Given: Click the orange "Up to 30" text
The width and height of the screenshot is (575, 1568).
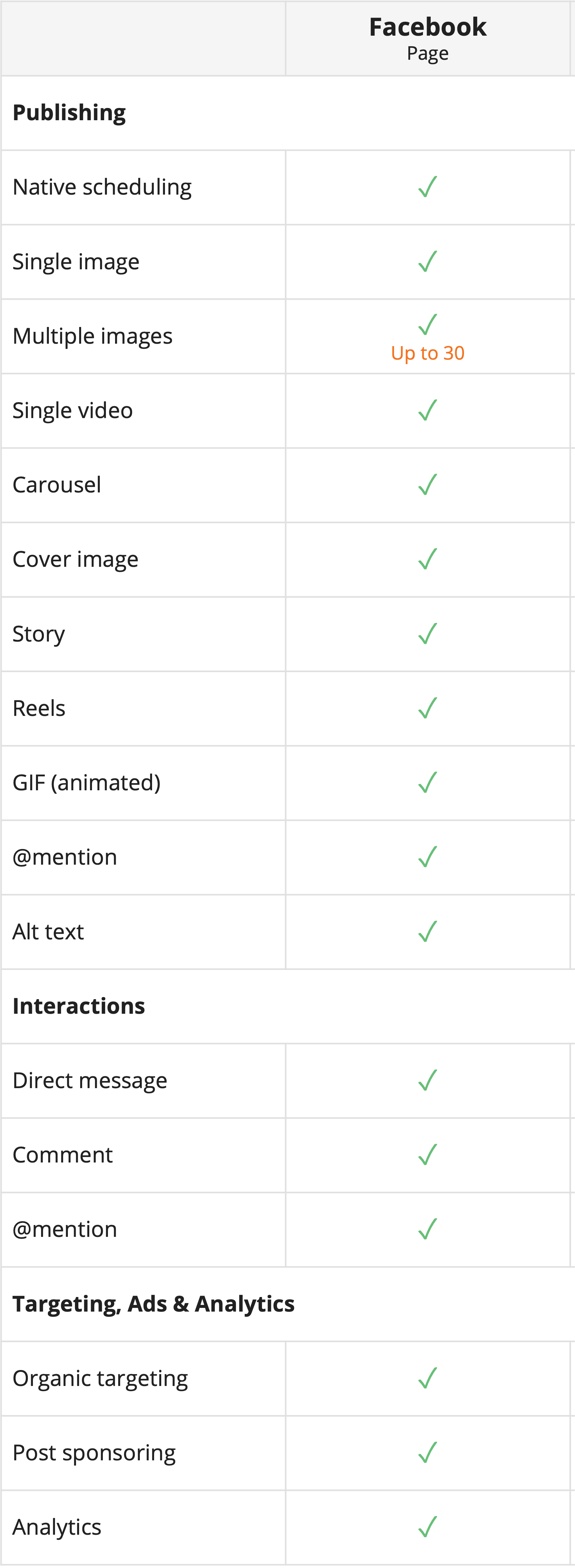Looking at the screenshot, I should tap(428, 353).
